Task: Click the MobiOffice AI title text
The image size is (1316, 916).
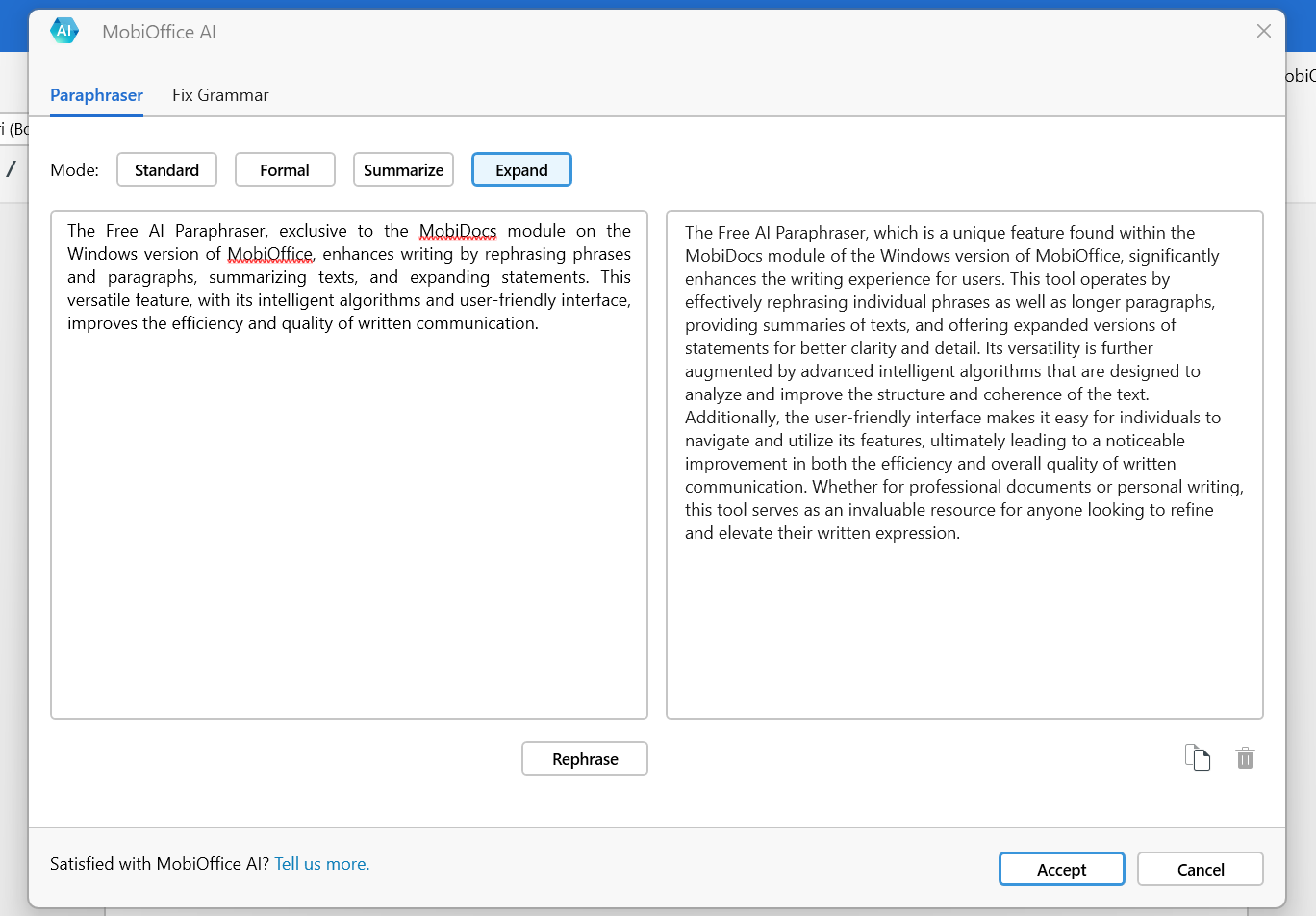Action: coord(159,32)
